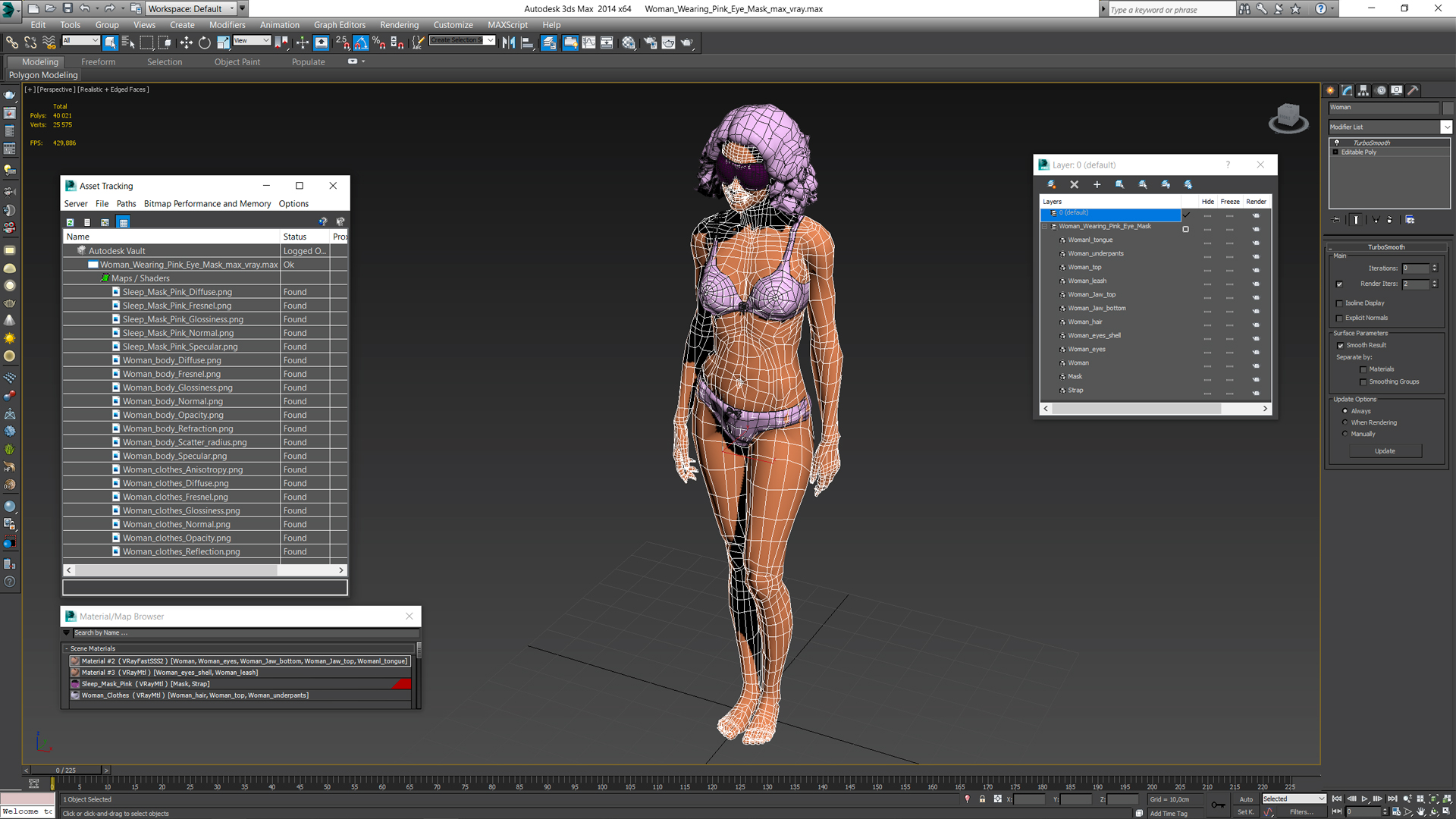Click the Selection Lock toggle
The width and height of the screenshot is (1456, 819).
click(982, 799)
